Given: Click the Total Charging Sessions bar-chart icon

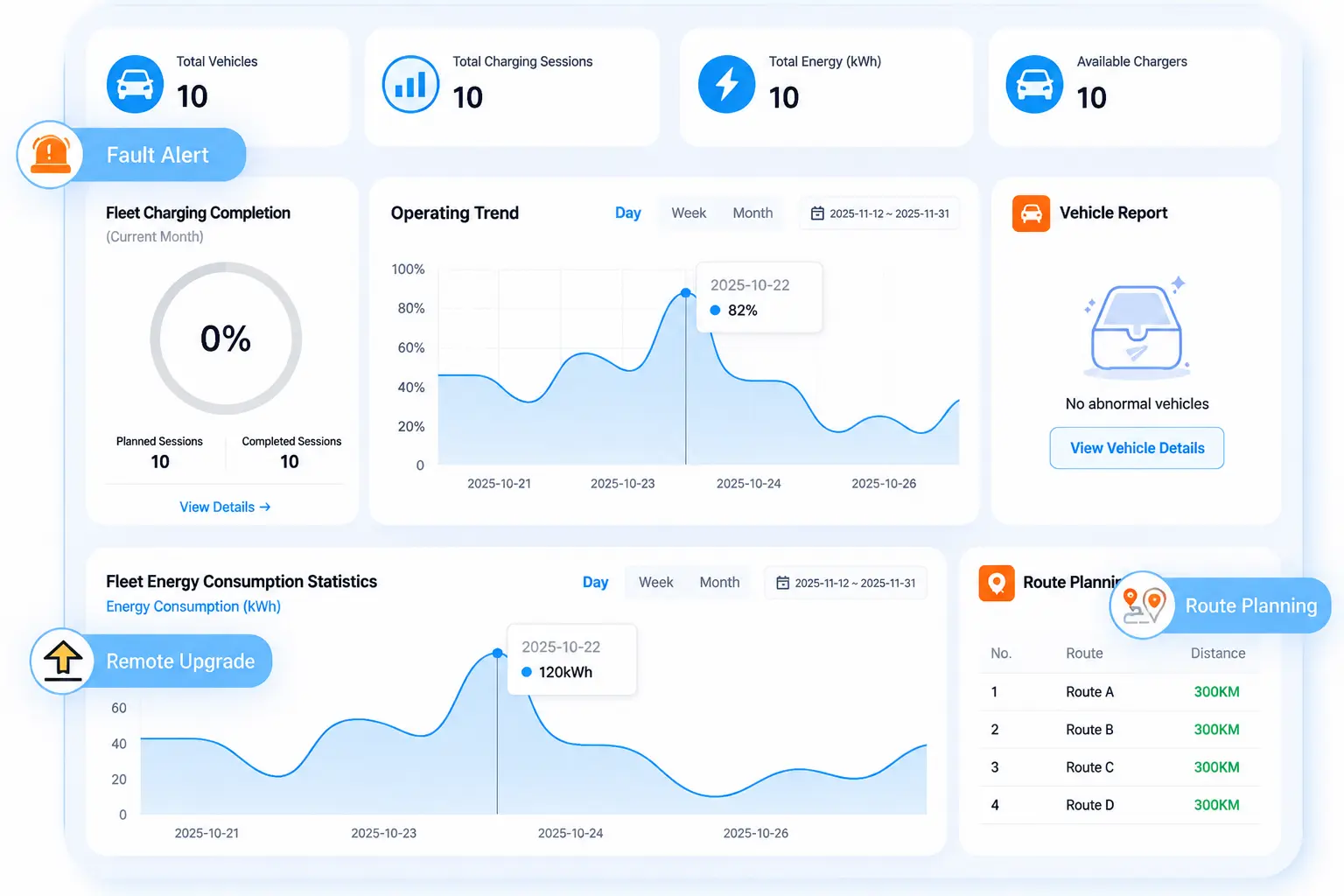Looking at the screenshot, I should (x=410, y=84).
